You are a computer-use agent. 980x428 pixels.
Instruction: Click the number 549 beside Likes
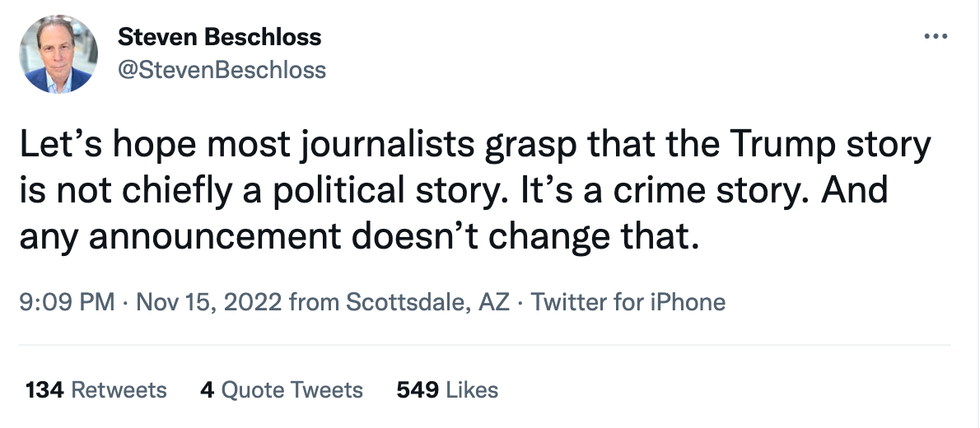[x=416, y=389]
